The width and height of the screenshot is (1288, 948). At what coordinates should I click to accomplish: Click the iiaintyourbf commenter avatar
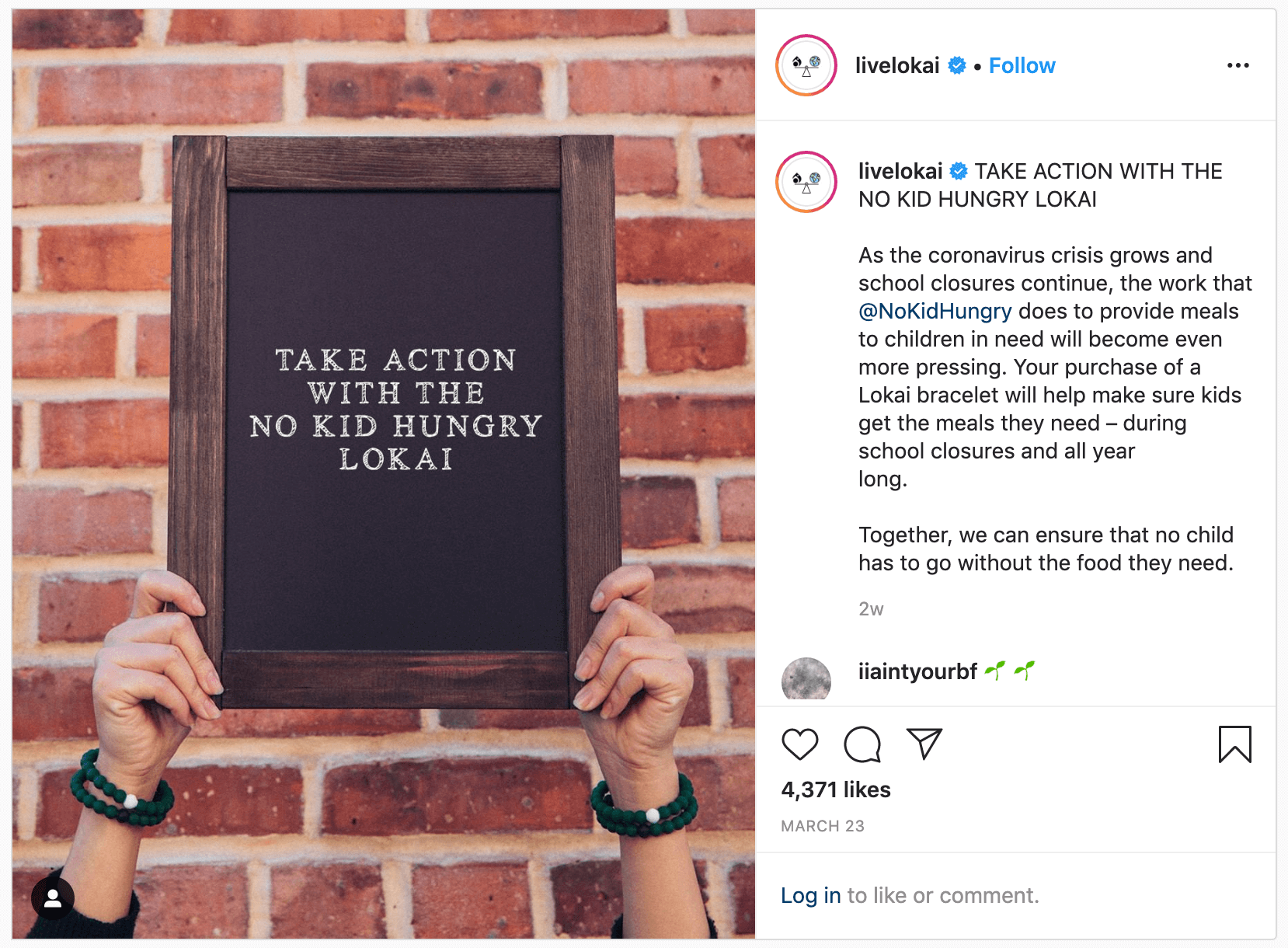tap(806, 679)
